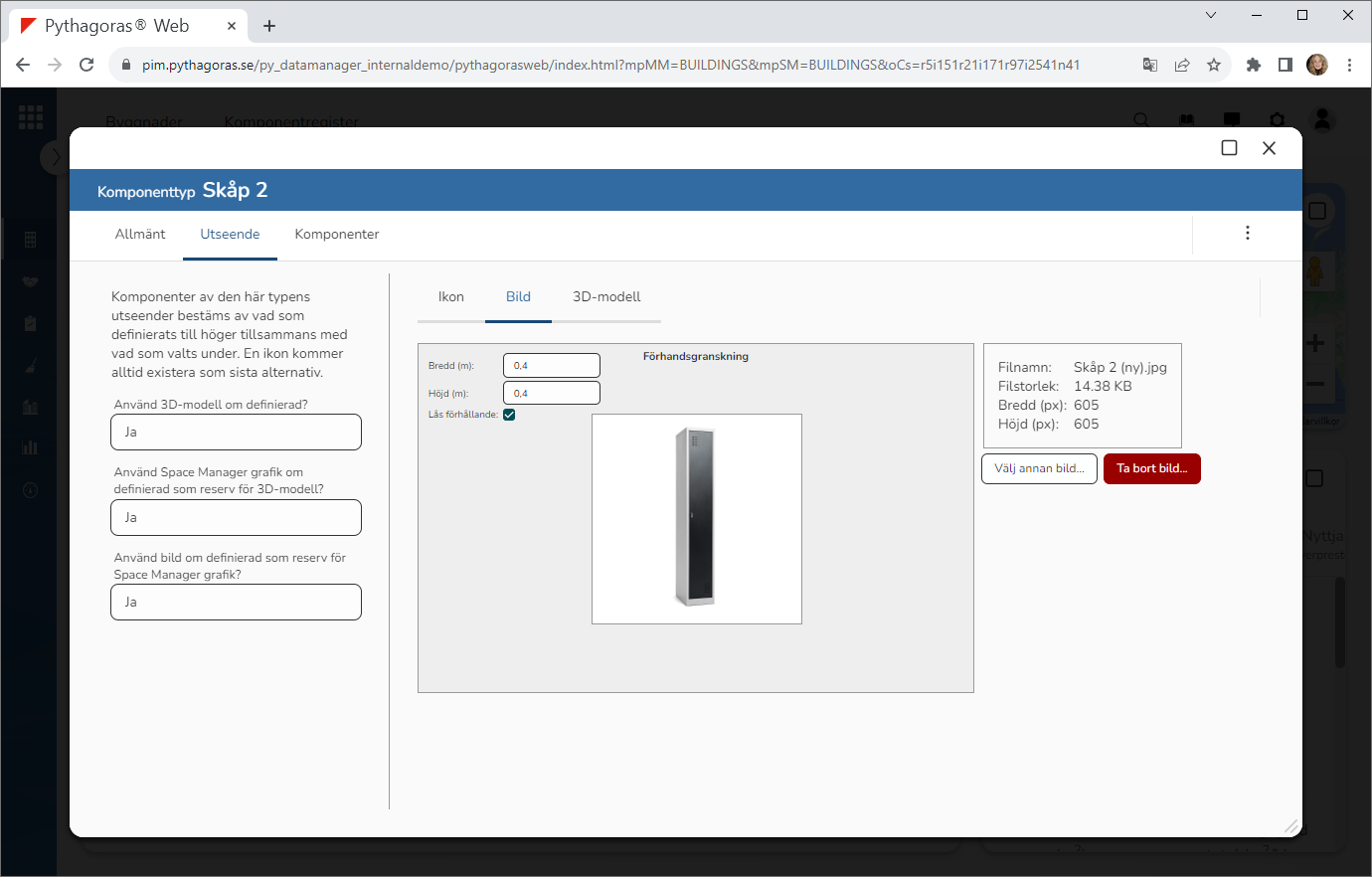This screenshot has height=877, width=1372.
Task: Select the 3D-modell sub-tab
Action: (606, 297)
